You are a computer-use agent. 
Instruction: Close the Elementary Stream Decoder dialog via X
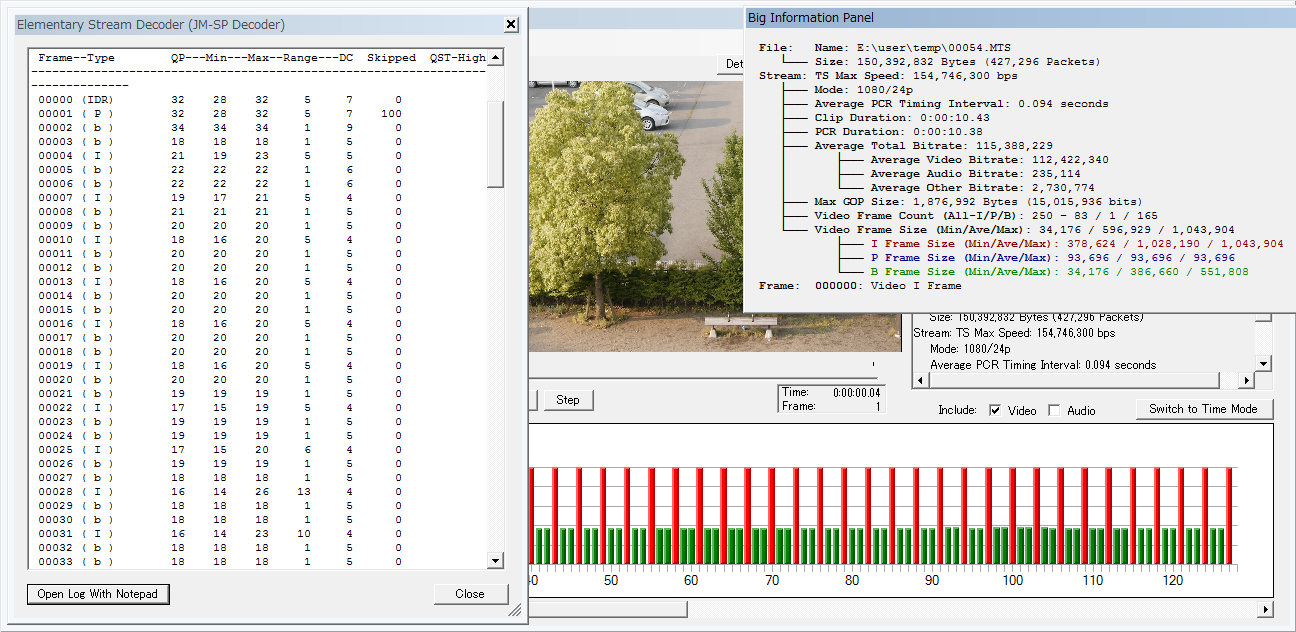(x=511, y=24)
